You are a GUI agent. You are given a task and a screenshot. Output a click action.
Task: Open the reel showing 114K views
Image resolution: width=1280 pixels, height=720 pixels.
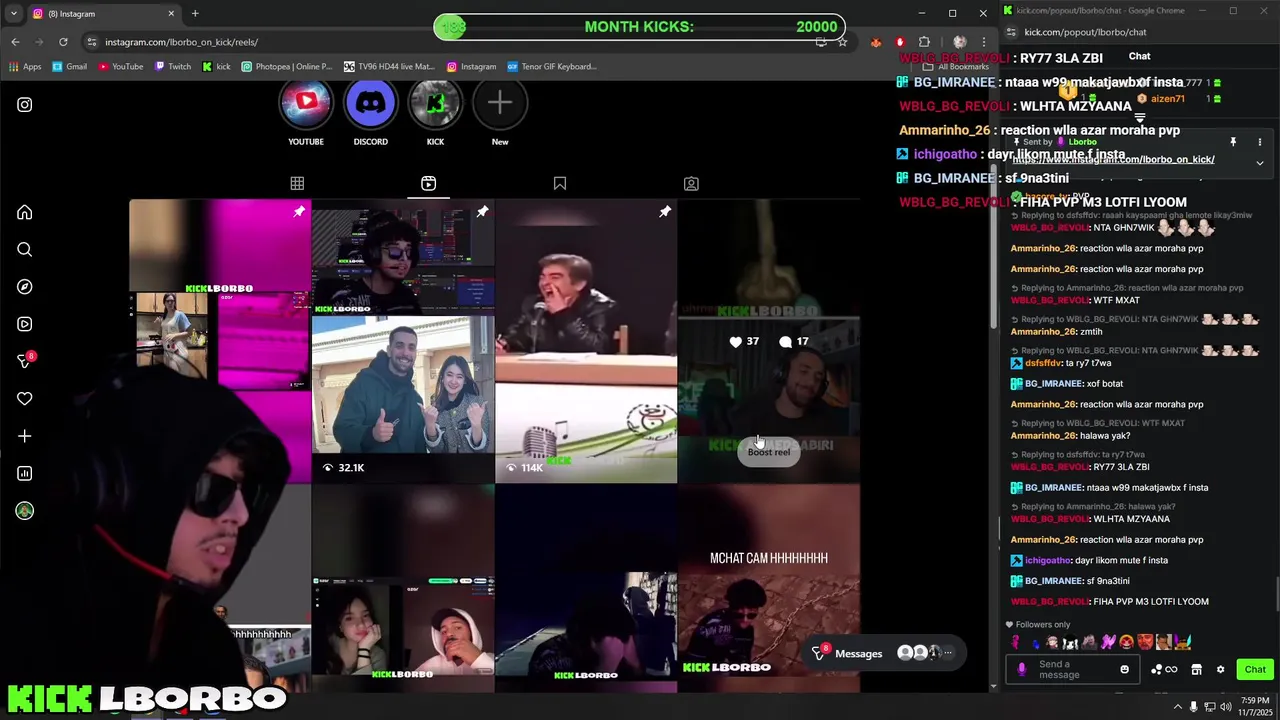tap(586, 341)
